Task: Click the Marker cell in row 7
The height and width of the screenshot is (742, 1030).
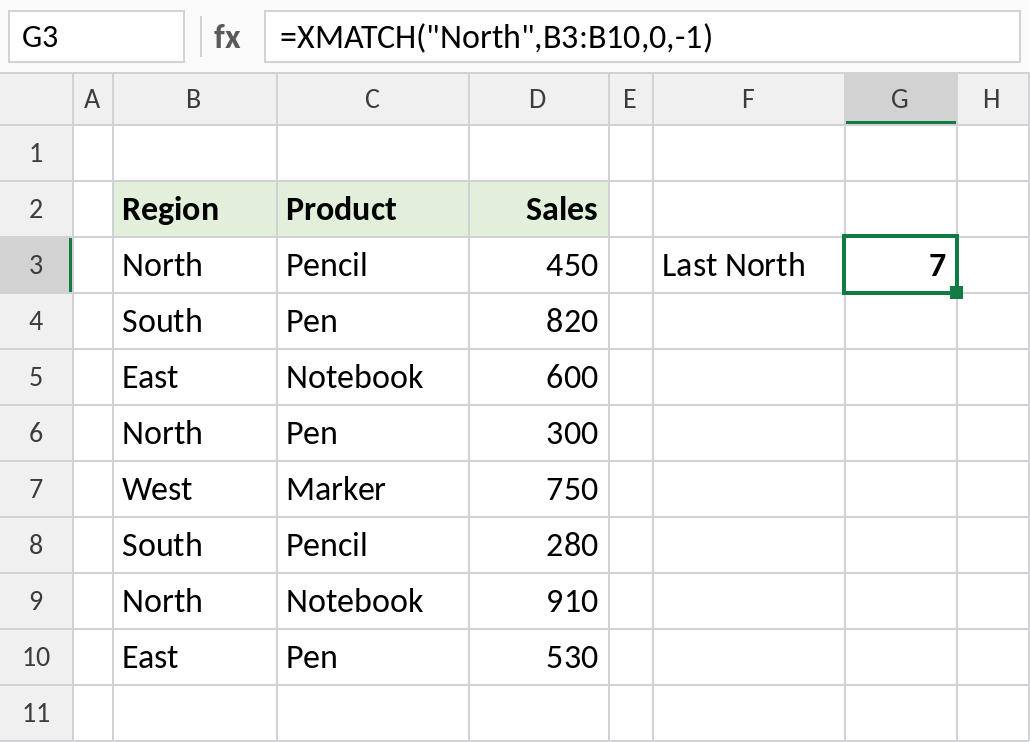Action: 373,489
